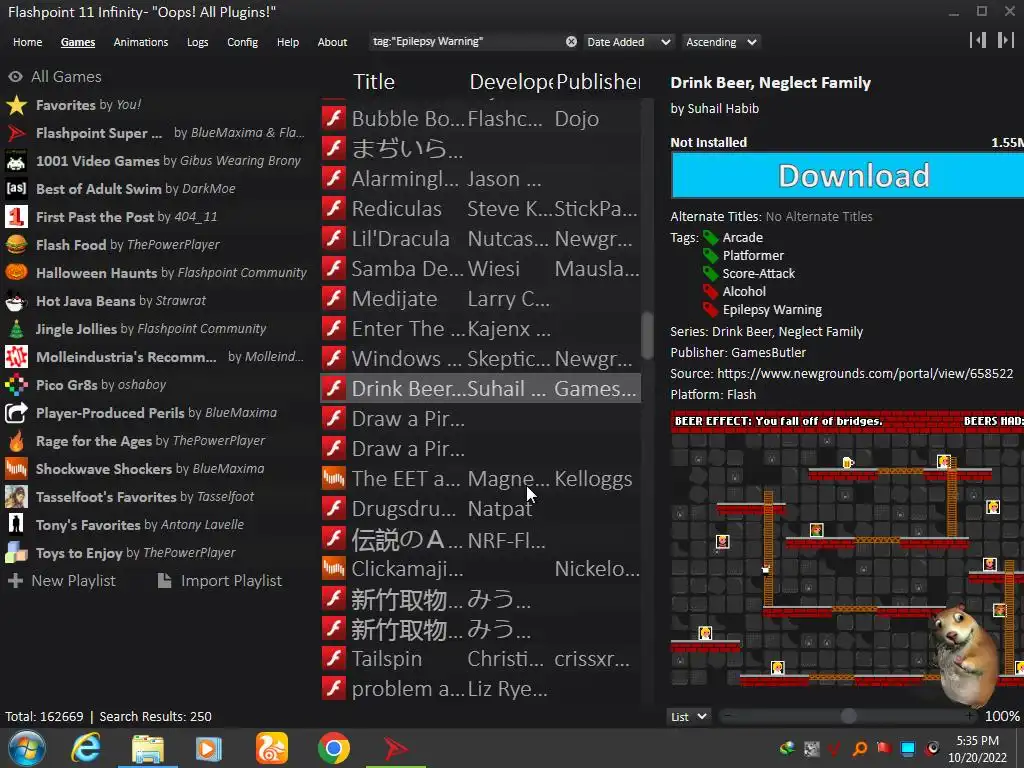Viewport: 1024px width, 768px height.
Task: Open the Newgrounds source link
Action: click(865, 374)
